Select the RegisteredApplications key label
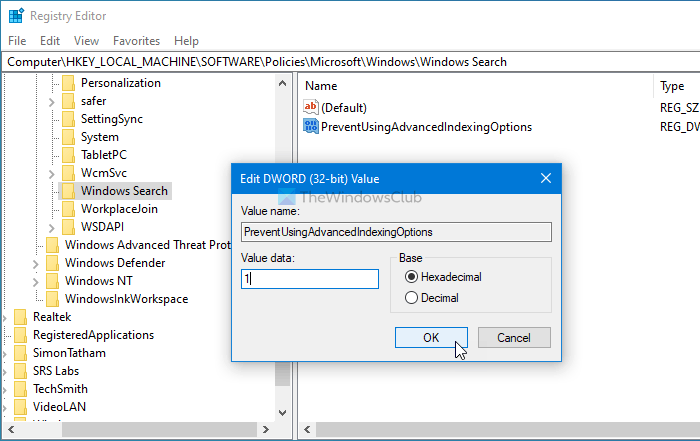The height and width of the screenshot is (441, 700). (x=93, y=335)
